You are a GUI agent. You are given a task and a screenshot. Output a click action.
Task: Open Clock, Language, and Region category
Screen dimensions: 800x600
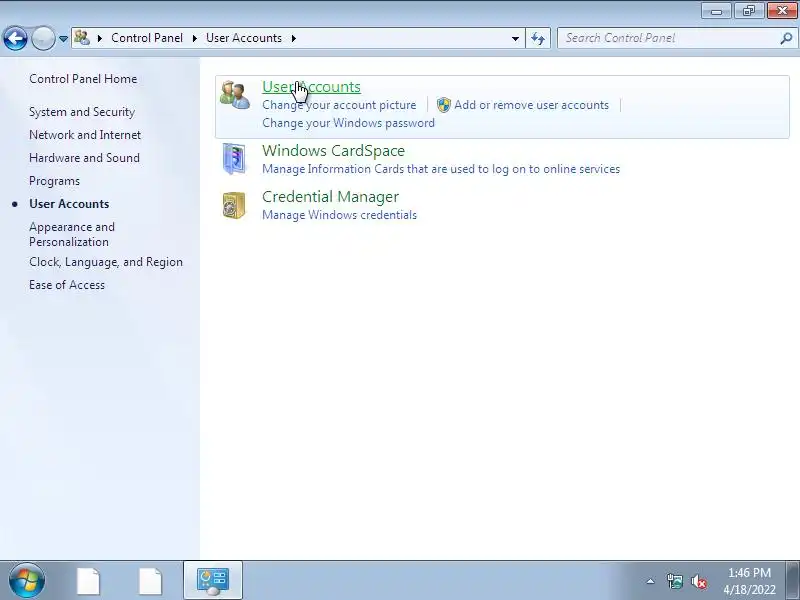[x=106, y=262]
